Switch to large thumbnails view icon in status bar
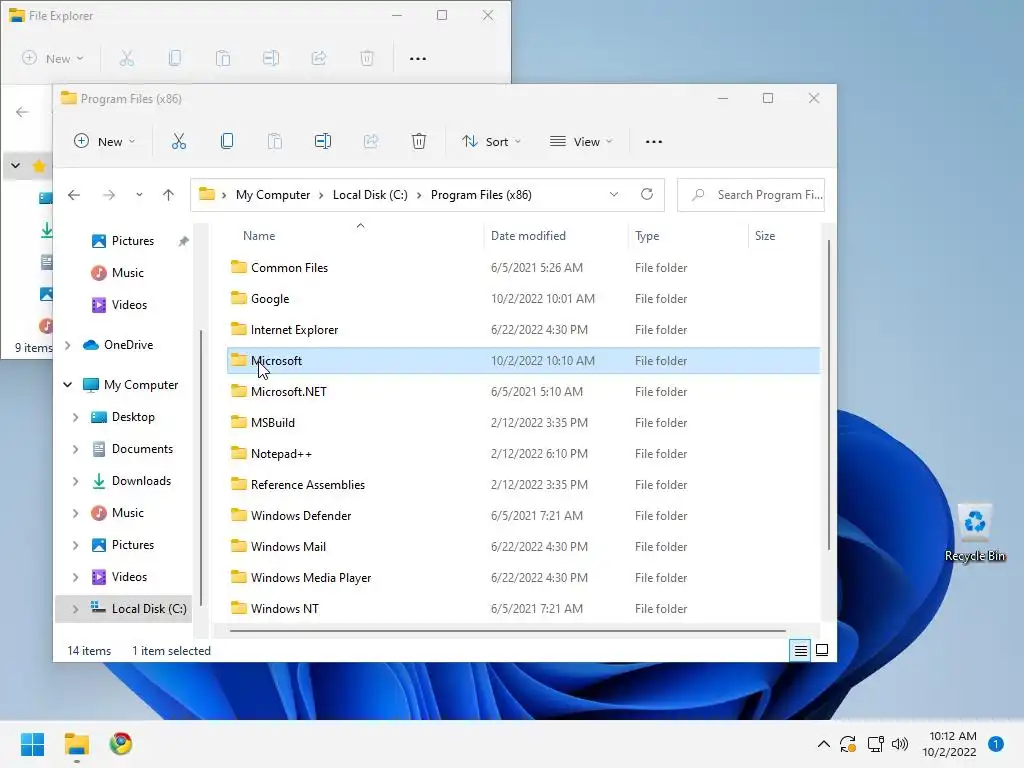1024x768 pixels. click(x=822, y=650)
